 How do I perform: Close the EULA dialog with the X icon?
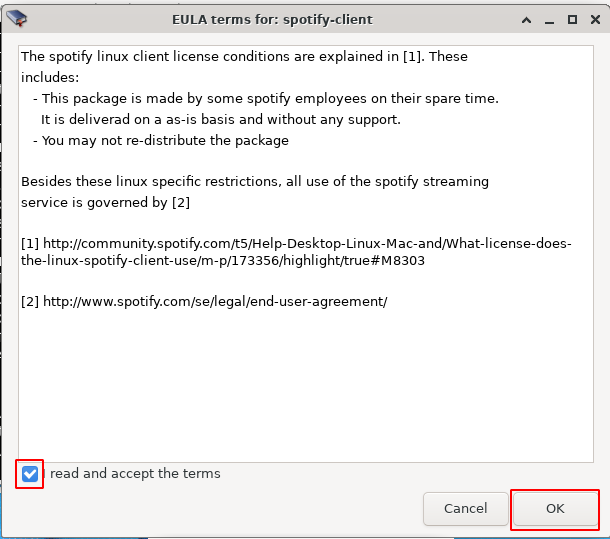pos(594,19)
